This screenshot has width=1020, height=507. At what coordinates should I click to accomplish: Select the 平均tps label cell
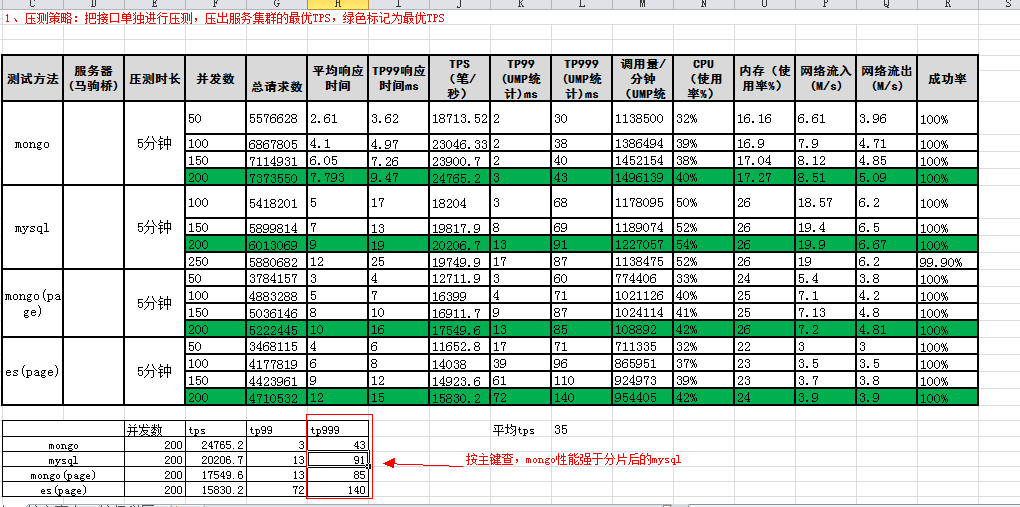pyautogui.click(x=513, y=429)
